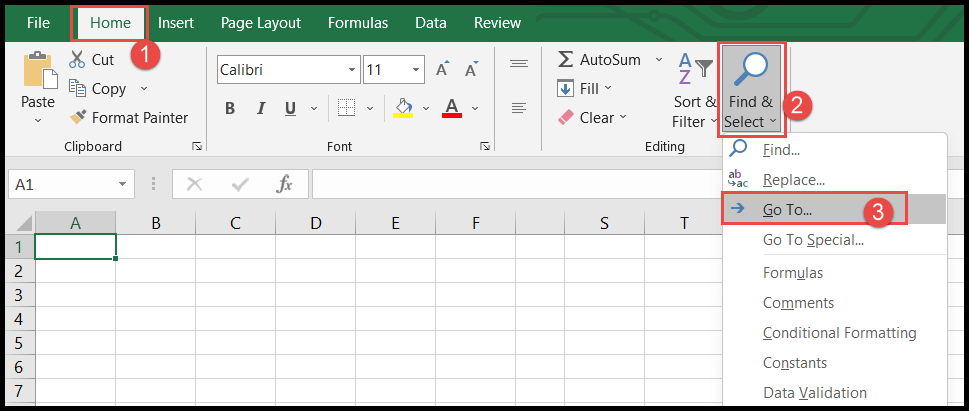Click the AutoSum sigma icon

click(x=565, y=59)
